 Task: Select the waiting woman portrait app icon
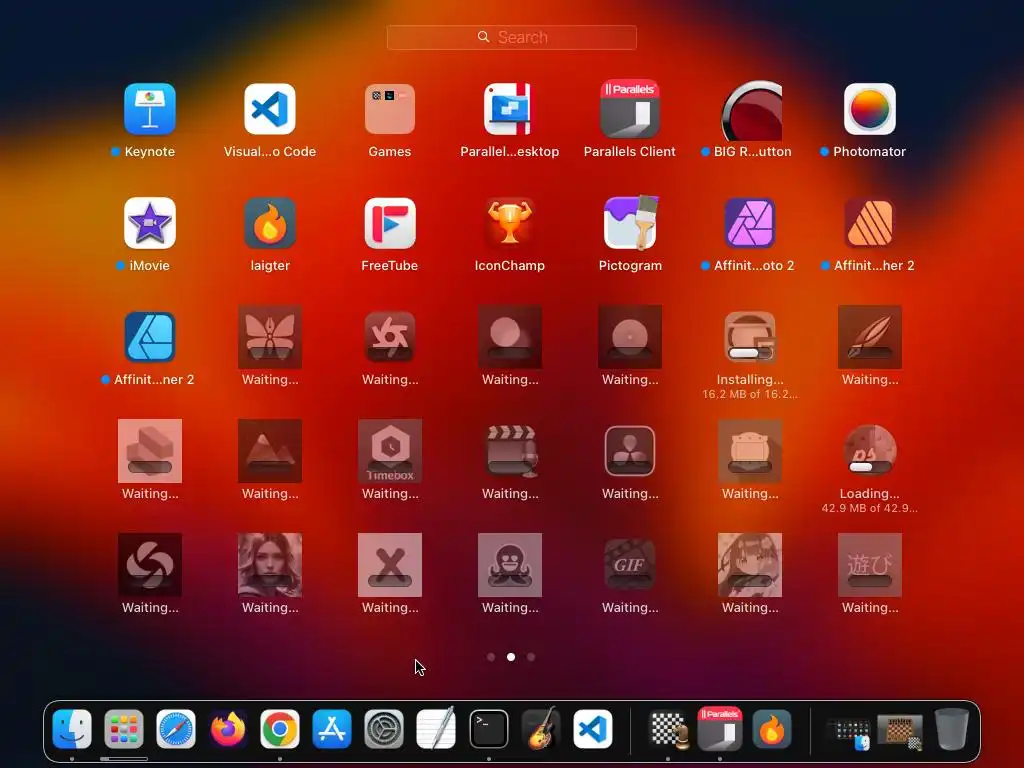(270, 565)
